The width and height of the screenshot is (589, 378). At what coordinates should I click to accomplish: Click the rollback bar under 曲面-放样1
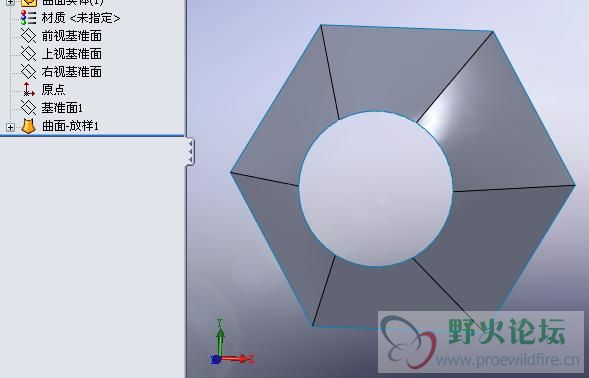click(x=92, y=135)
